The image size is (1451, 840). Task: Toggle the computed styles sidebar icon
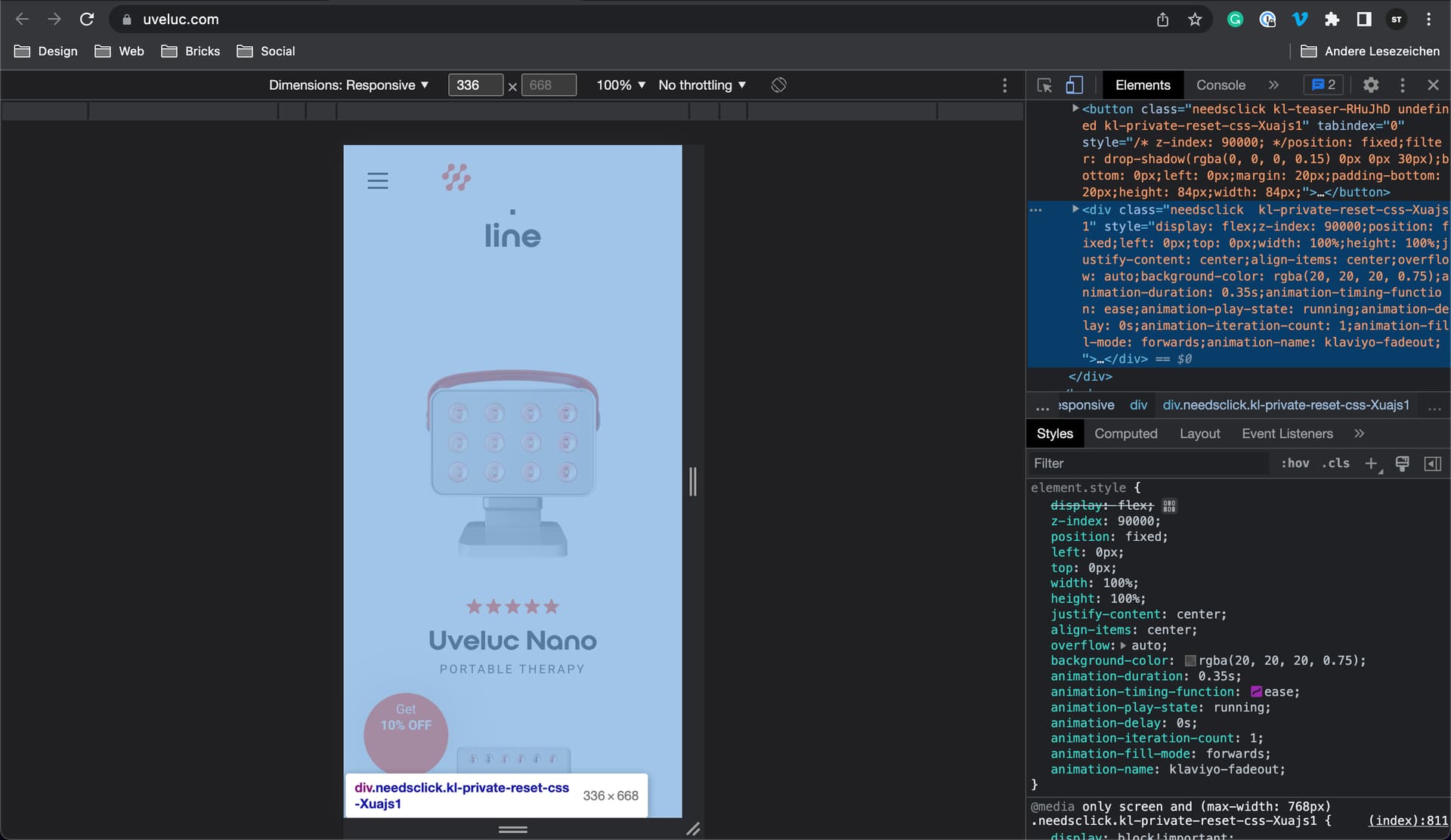[x=1432, y=463]
